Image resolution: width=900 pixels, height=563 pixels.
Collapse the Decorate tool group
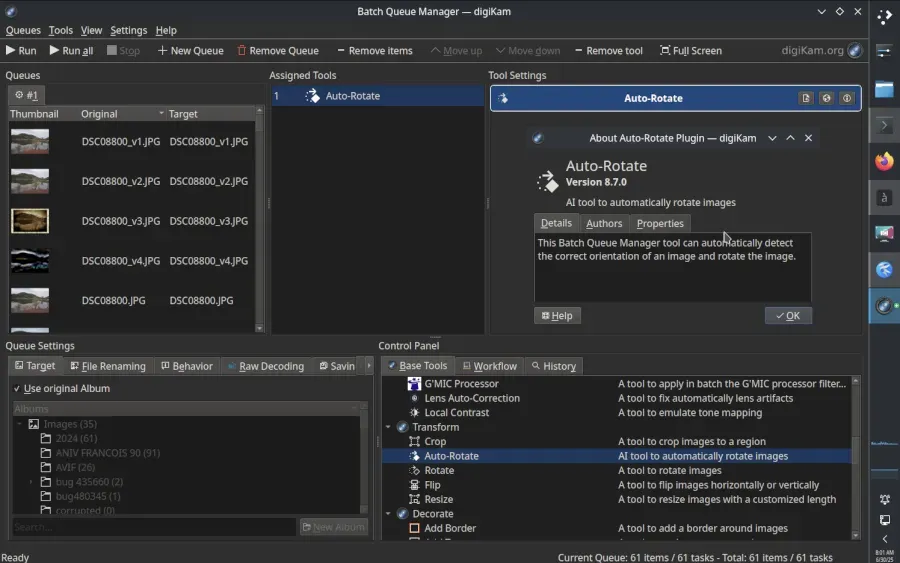[x=389, y=514]
